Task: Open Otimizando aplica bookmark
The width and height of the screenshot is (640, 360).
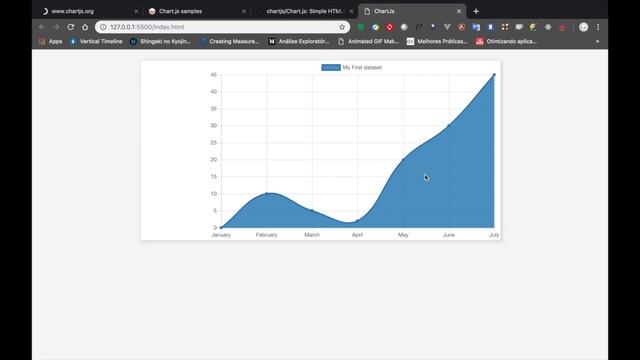Action: pos(506,41)
